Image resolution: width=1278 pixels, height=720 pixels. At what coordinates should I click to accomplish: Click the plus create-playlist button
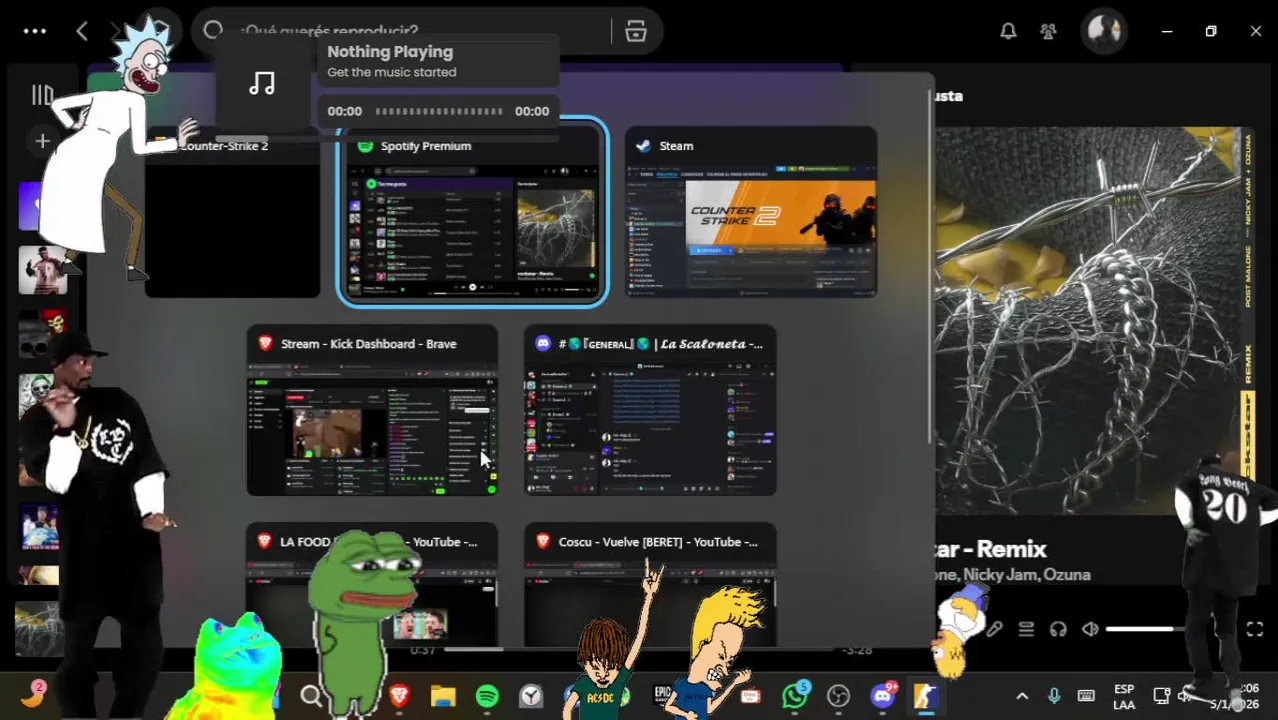point(42,141)
